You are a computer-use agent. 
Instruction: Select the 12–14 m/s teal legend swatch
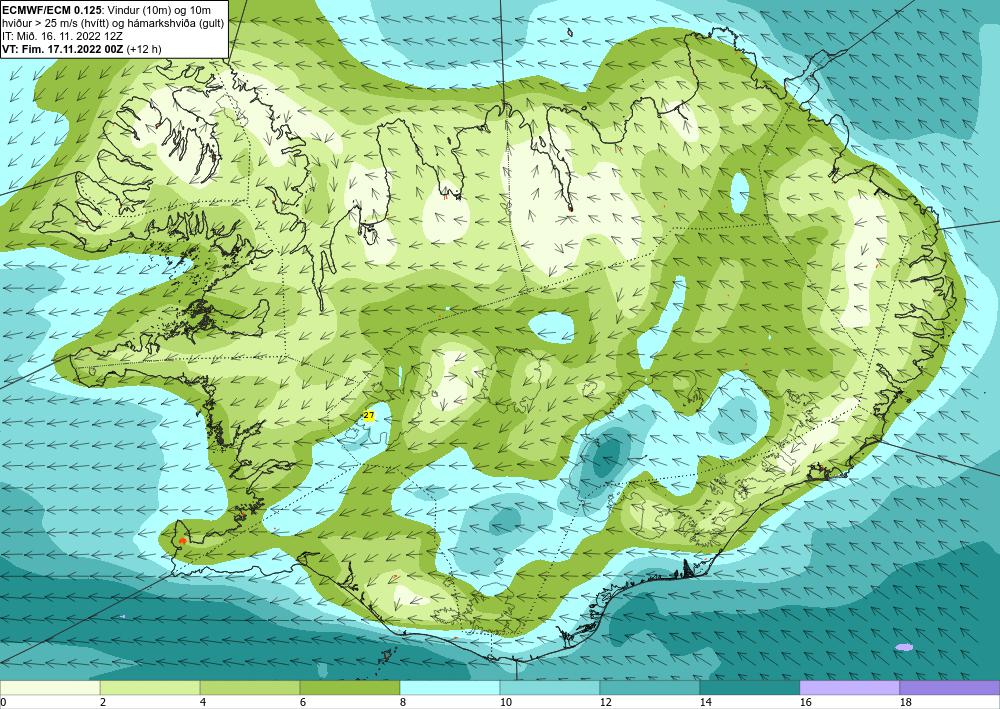(x=650, y=688)
